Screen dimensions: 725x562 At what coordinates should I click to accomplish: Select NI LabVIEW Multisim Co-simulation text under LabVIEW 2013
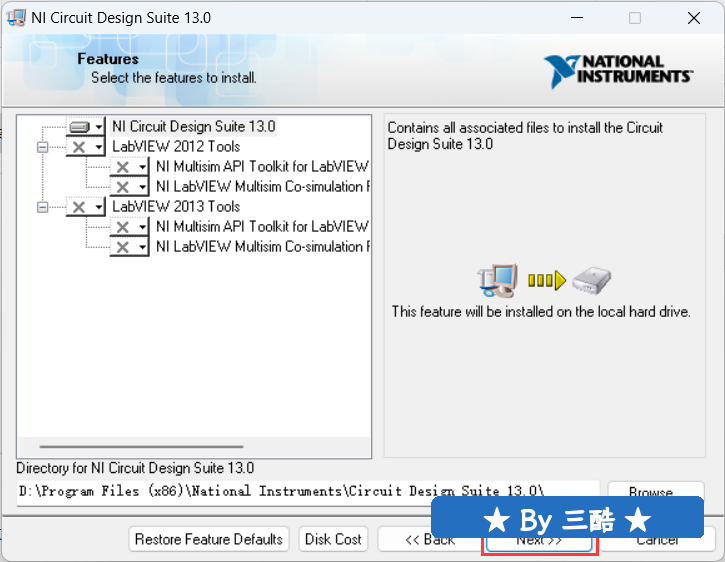point(263,246)
